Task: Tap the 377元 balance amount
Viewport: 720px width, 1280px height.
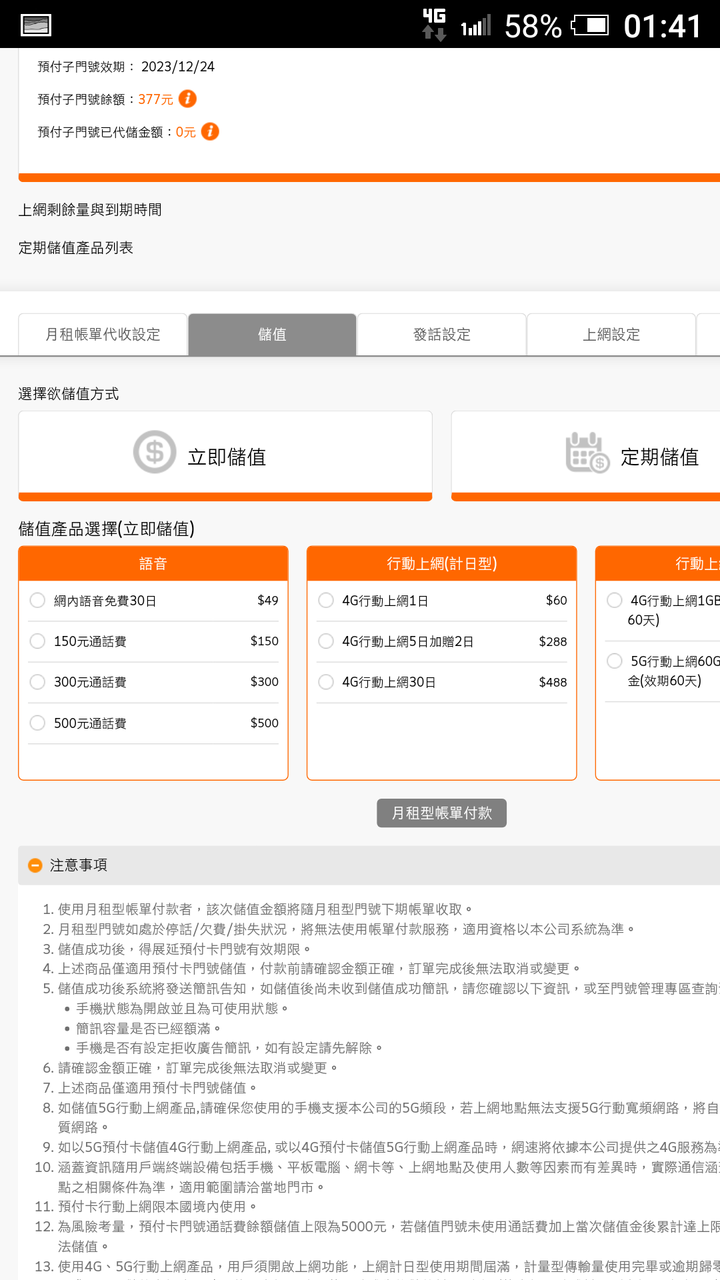Action: click(x=155, y=99)
